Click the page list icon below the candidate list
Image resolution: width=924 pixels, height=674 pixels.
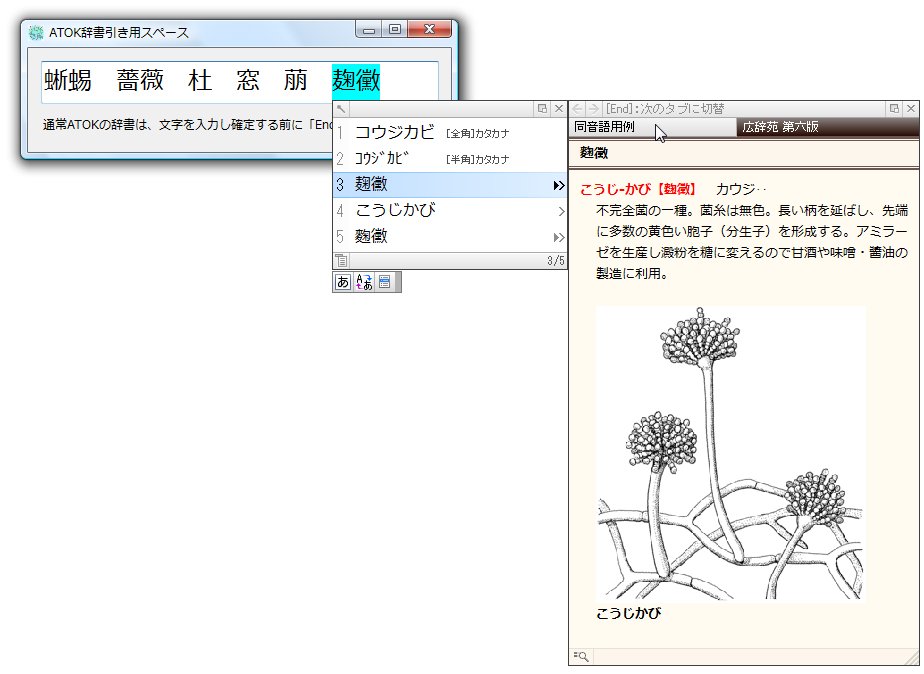pos(341,260)
